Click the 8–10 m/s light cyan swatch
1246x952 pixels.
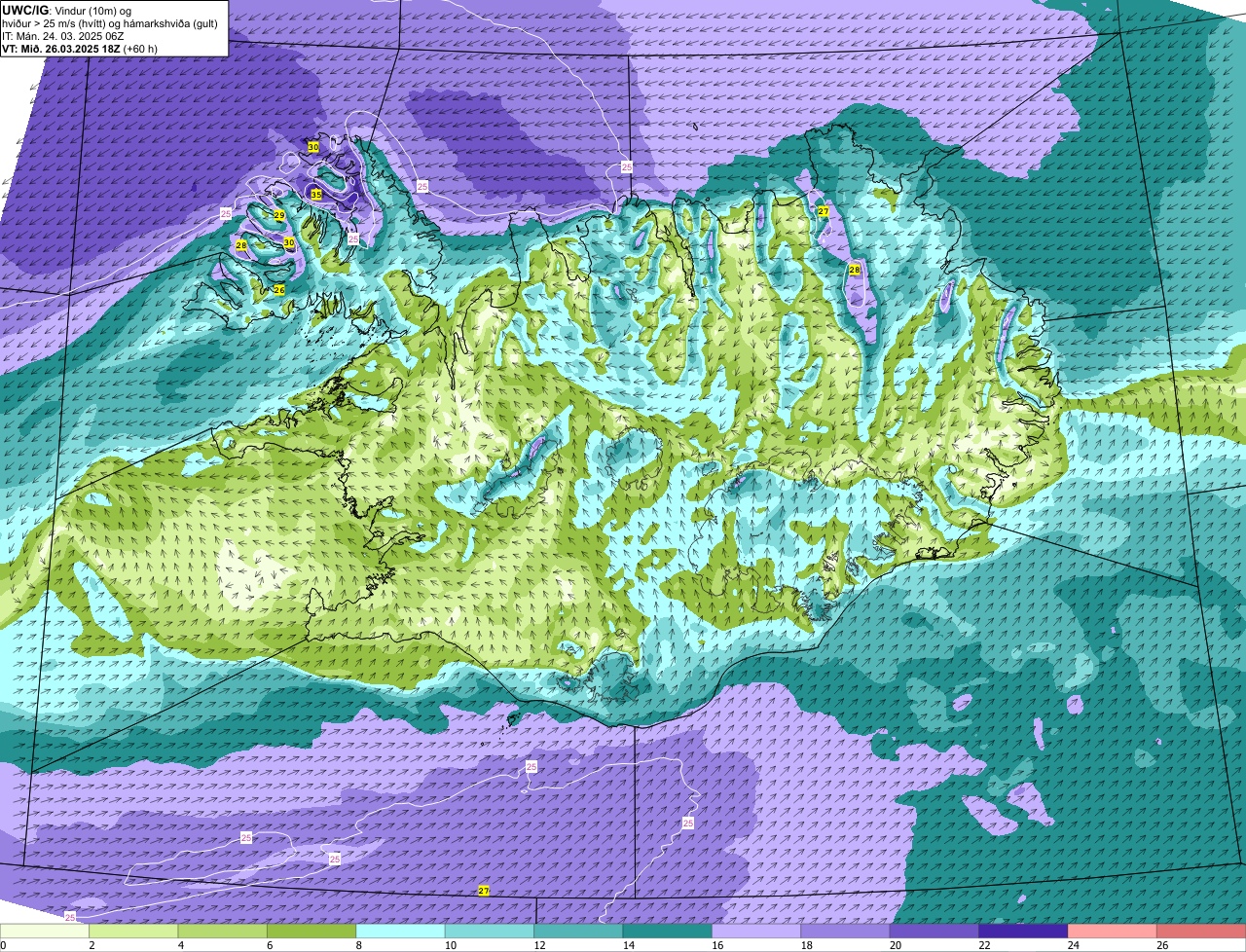coord(400,931)
